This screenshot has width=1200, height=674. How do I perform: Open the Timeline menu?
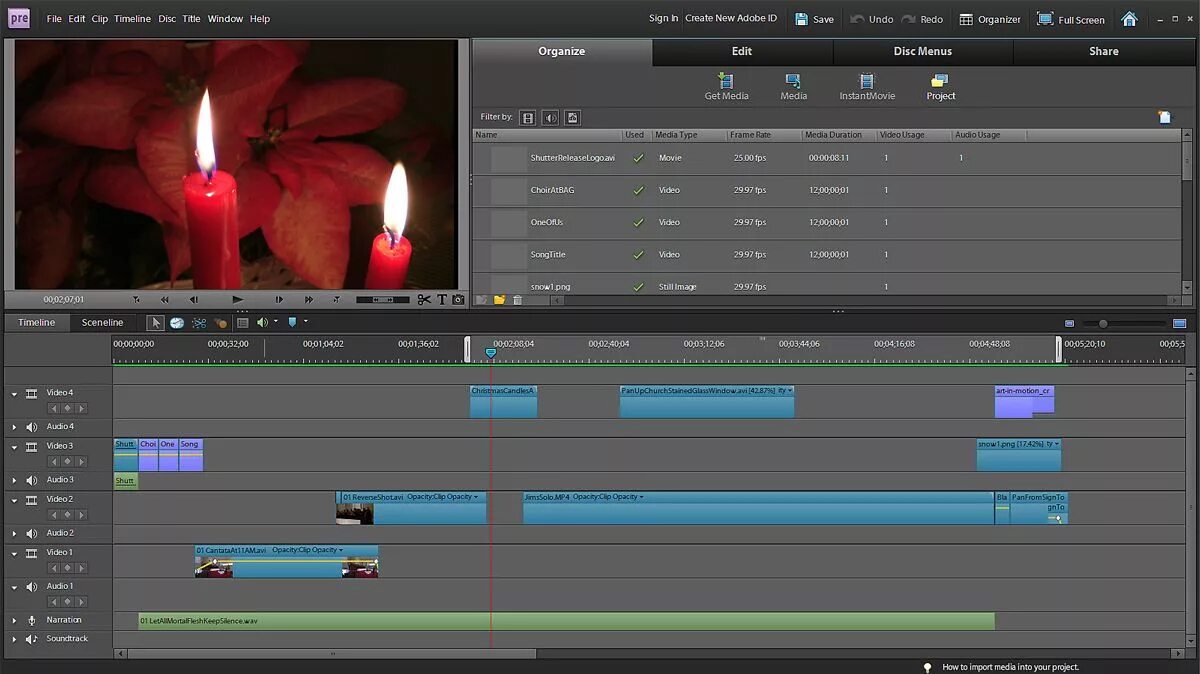pos(132,19)
